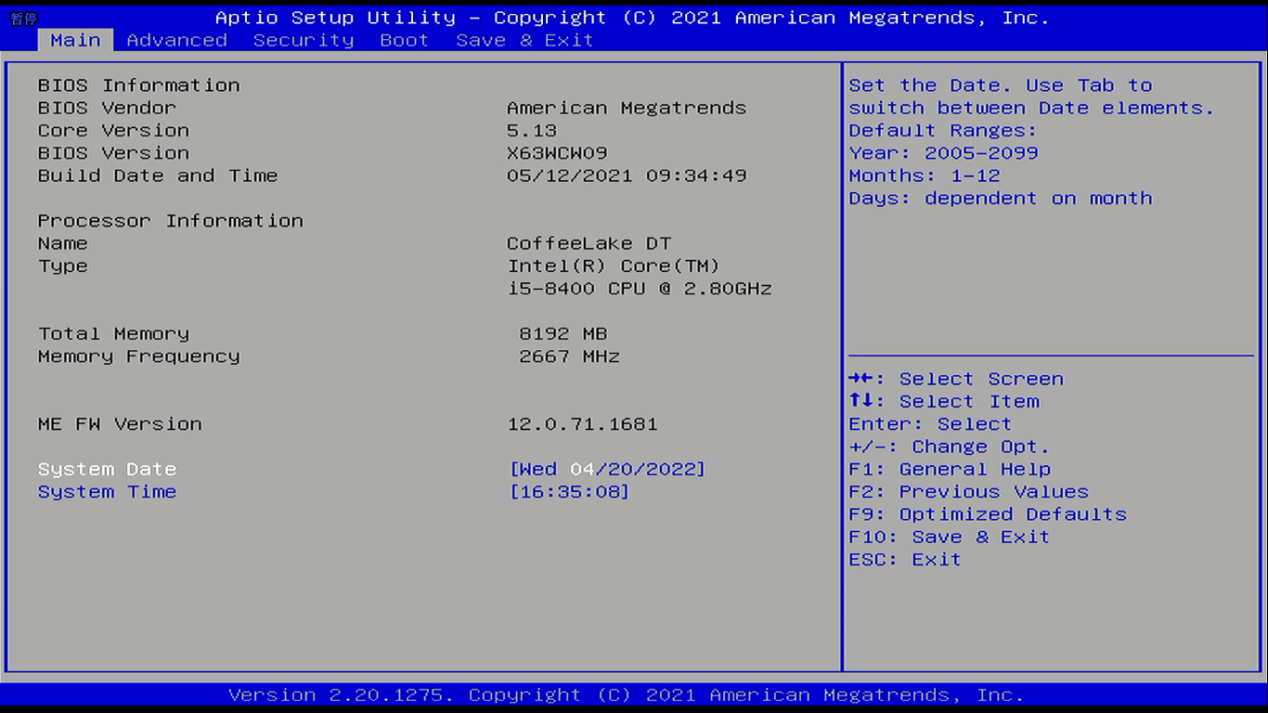Click the +/-: Change Opt. hint
1268x713 pixels.
tap(949, 447)
